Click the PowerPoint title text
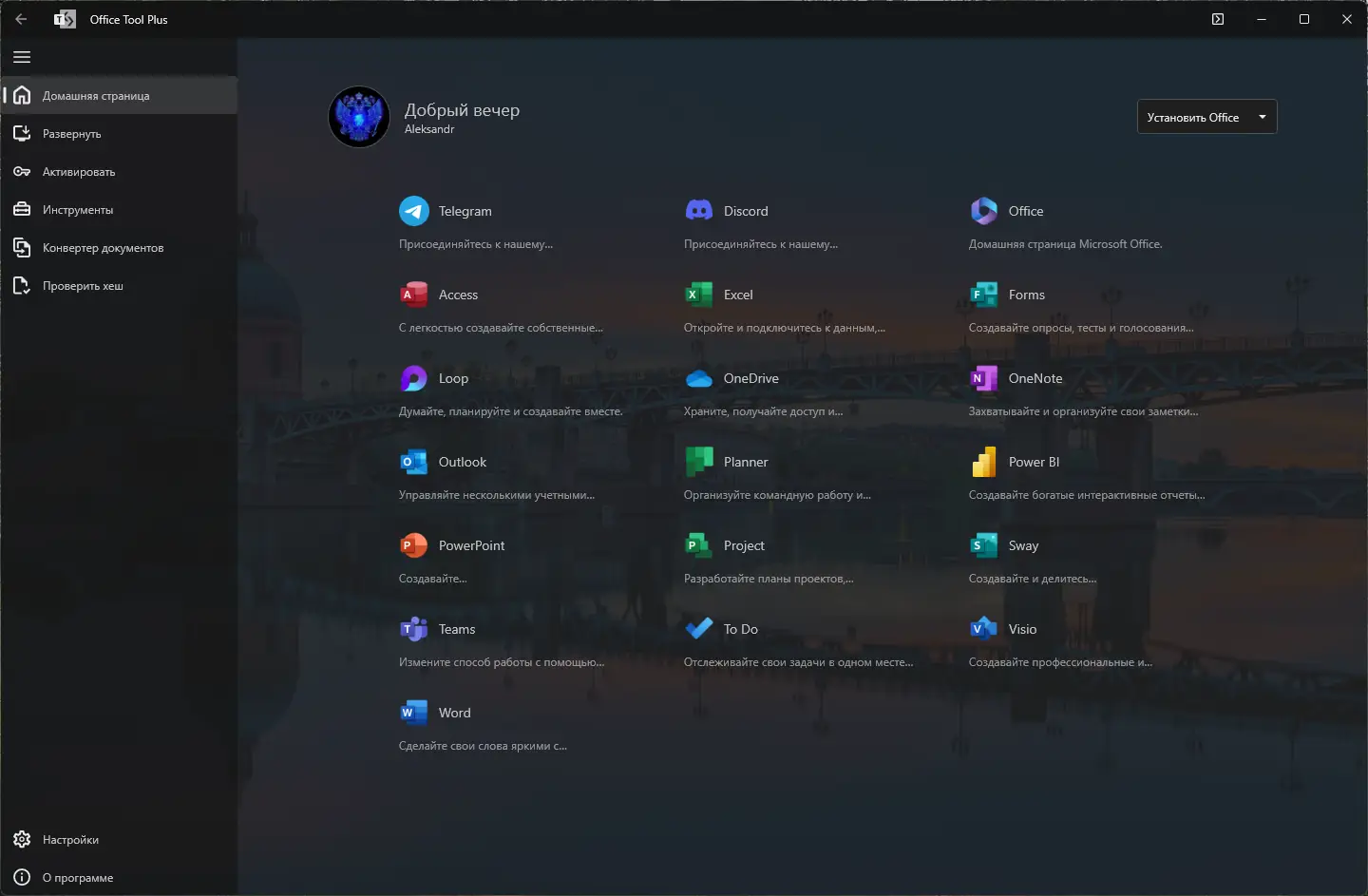Image resolution: width=1368 pixels, height=896 pixels. [x=472, y=545]
